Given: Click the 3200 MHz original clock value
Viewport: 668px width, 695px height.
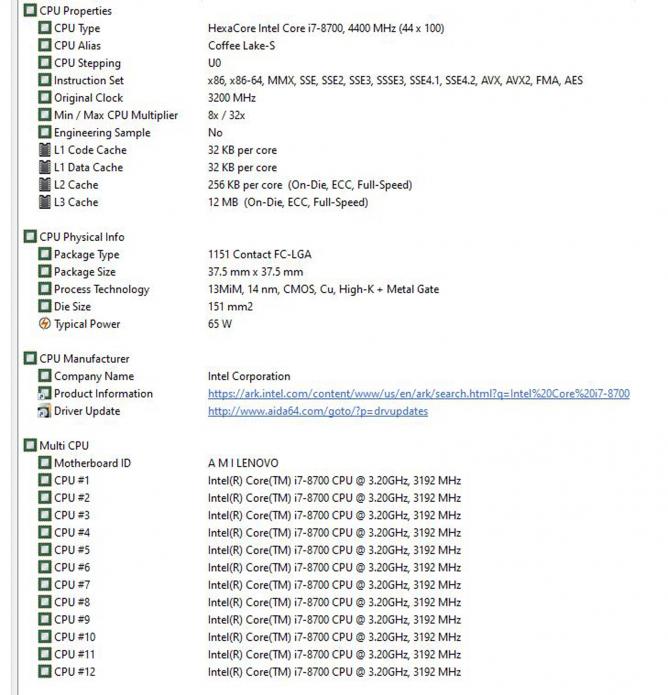Looking at the screenshot, I should pyautogui.click(x=232, y=98).
